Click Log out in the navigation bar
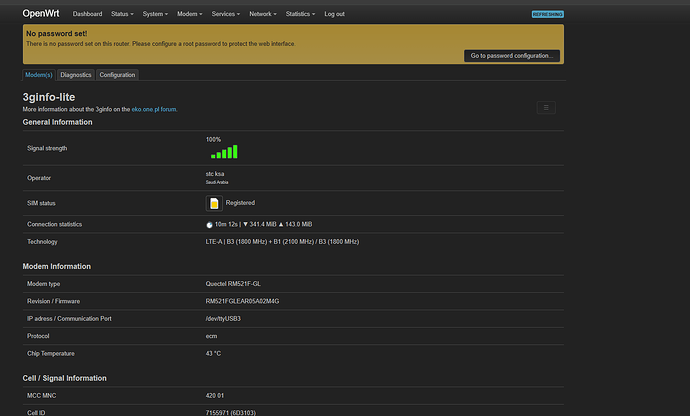The height and width of the screenshot is (416, 690). 334,14
